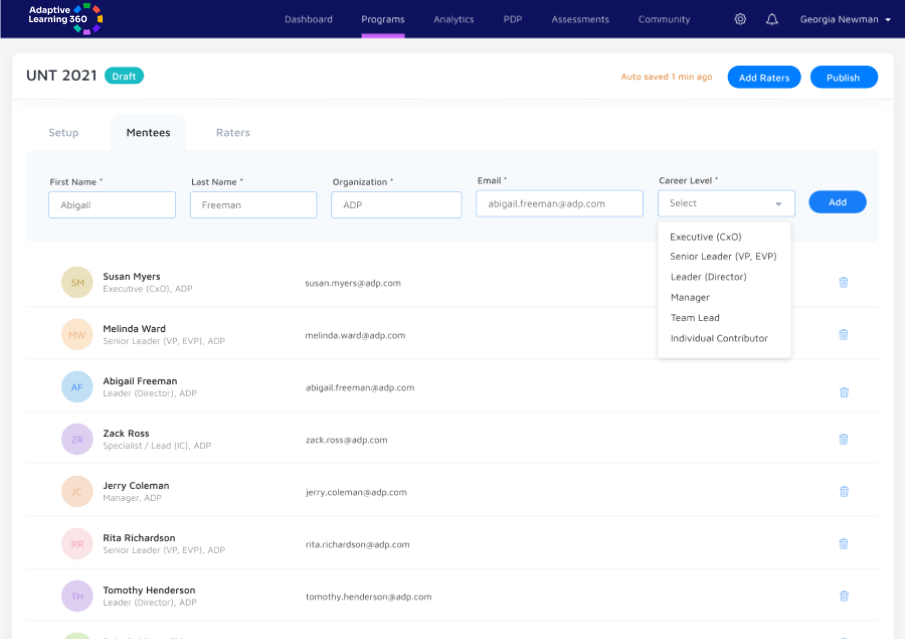Click the MW avatar for Melinda Ward
The image size is (905, 639).
[77, 335]
